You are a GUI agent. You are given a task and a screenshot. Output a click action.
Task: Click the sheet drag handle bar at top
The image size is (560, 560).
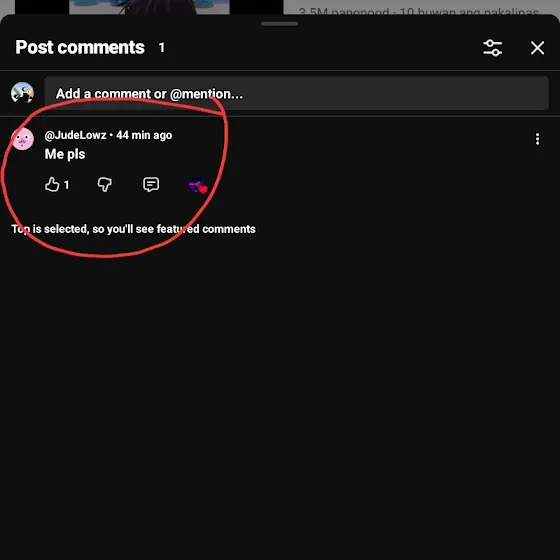[x=279, y=24]
